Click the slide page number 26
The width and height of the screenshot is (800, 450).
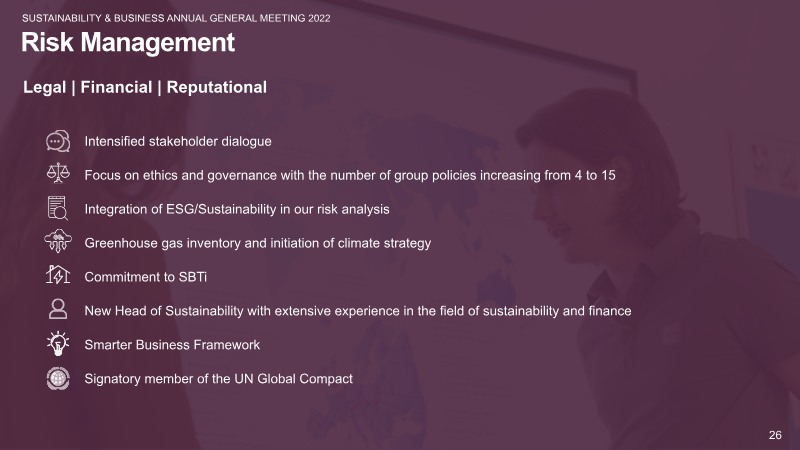pos(775,435)
